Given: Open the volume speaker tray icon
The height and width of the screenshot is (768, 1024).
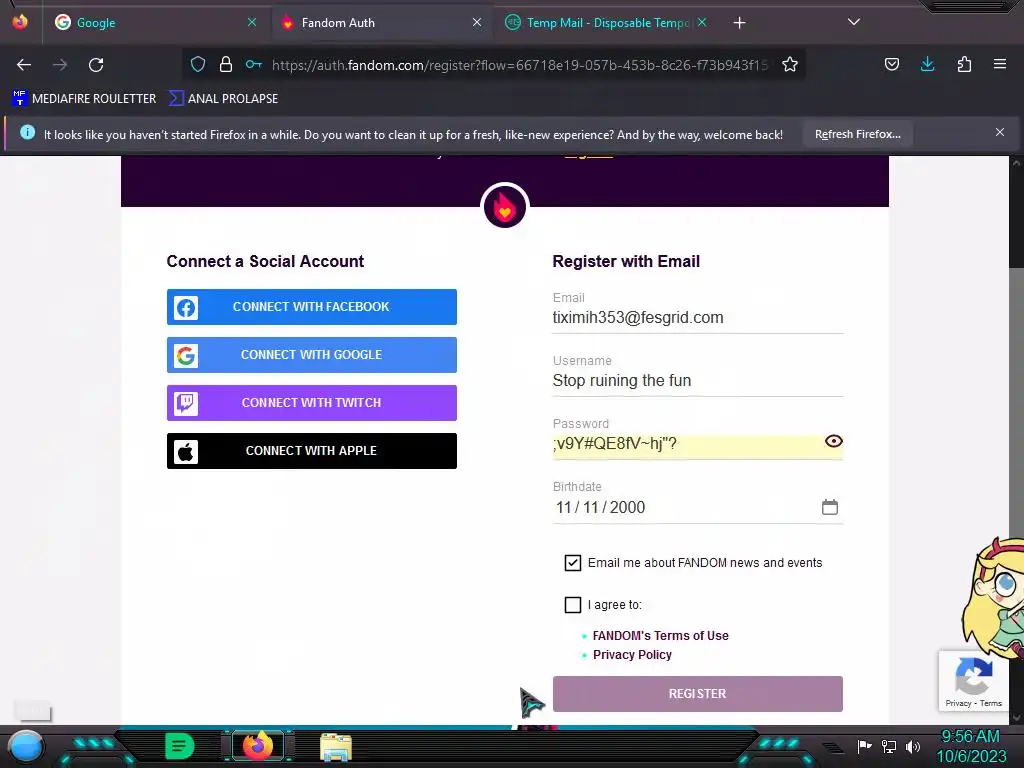Looking at the screenshot, I should click(x=912, y=746).
